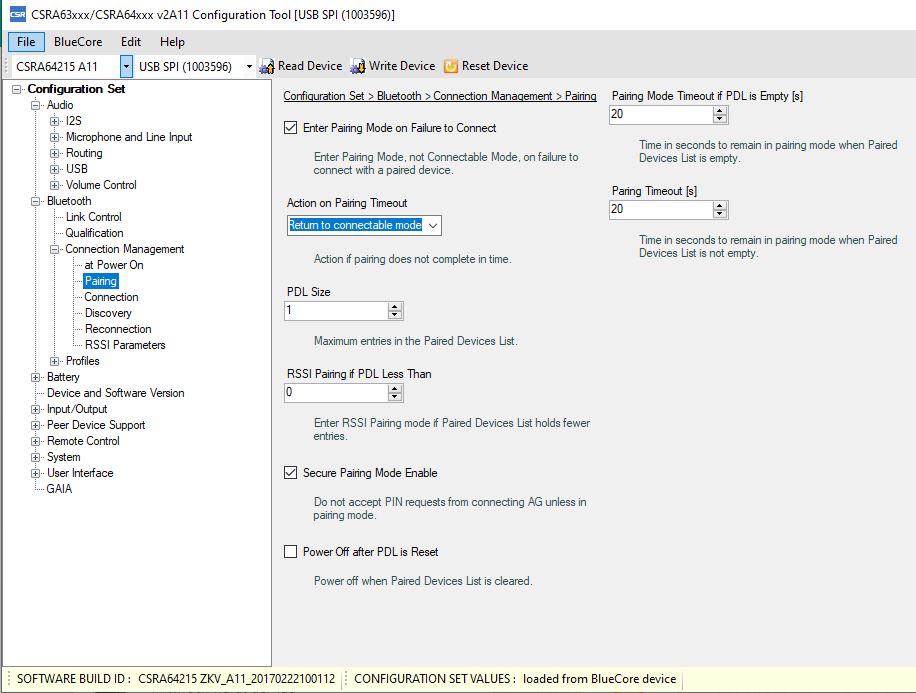Open Action on Pairing Timeout dropdown
This screenshot has width=916, height=693.
(x=432, y=226)
